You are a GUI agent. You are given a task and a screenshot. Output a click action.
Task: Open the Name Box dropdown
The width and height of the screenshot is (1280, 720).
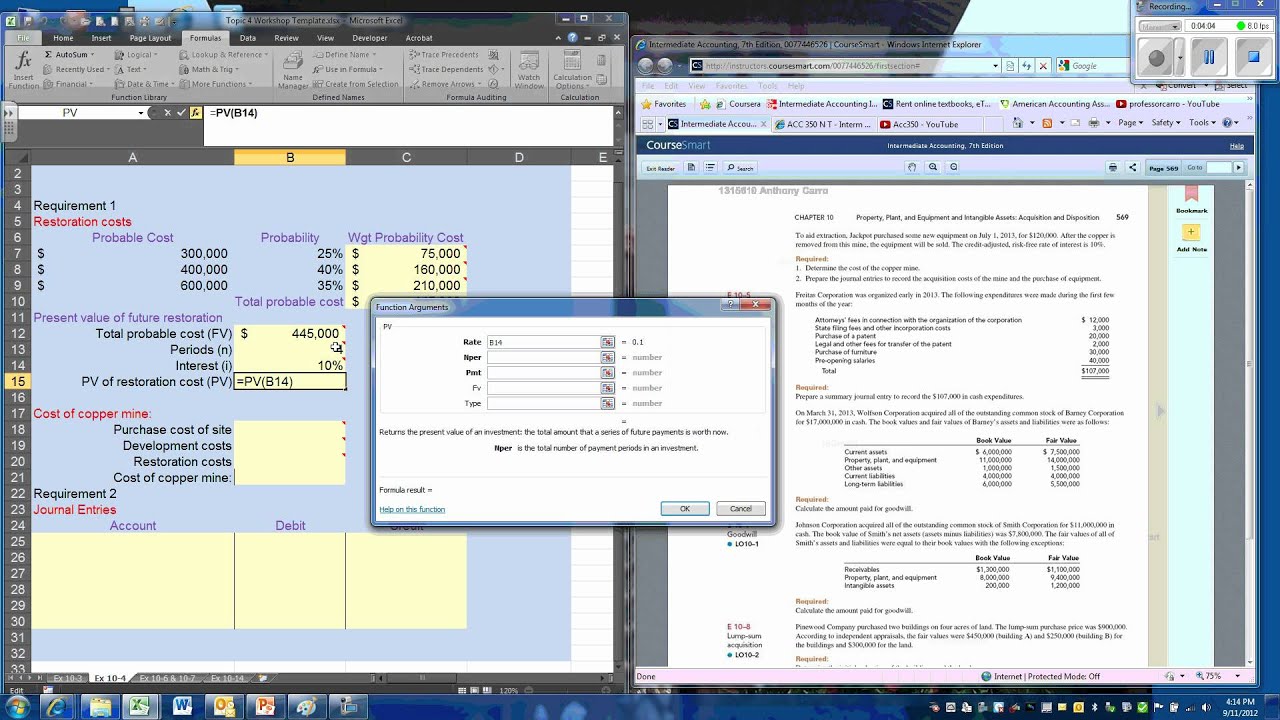click(141, 113)
